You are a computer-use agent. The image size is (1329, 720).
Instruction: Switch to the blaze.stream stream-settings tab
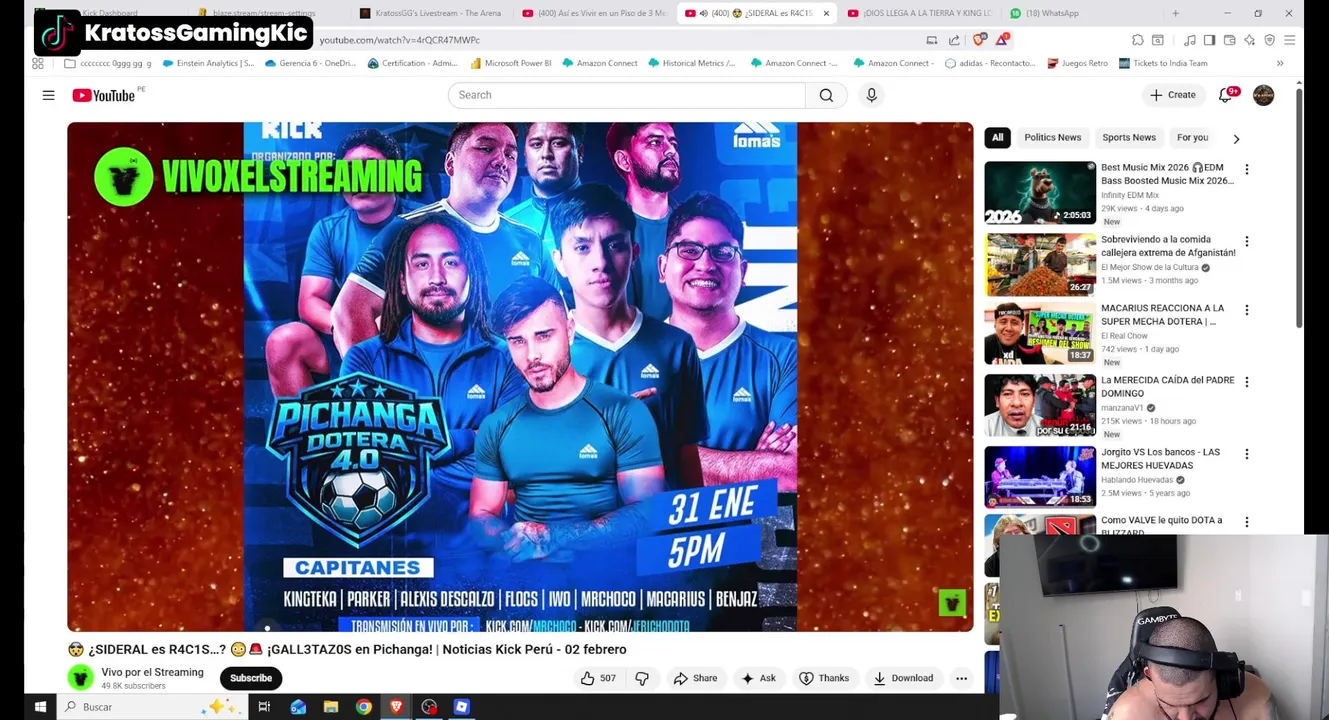tap(264, 13)
